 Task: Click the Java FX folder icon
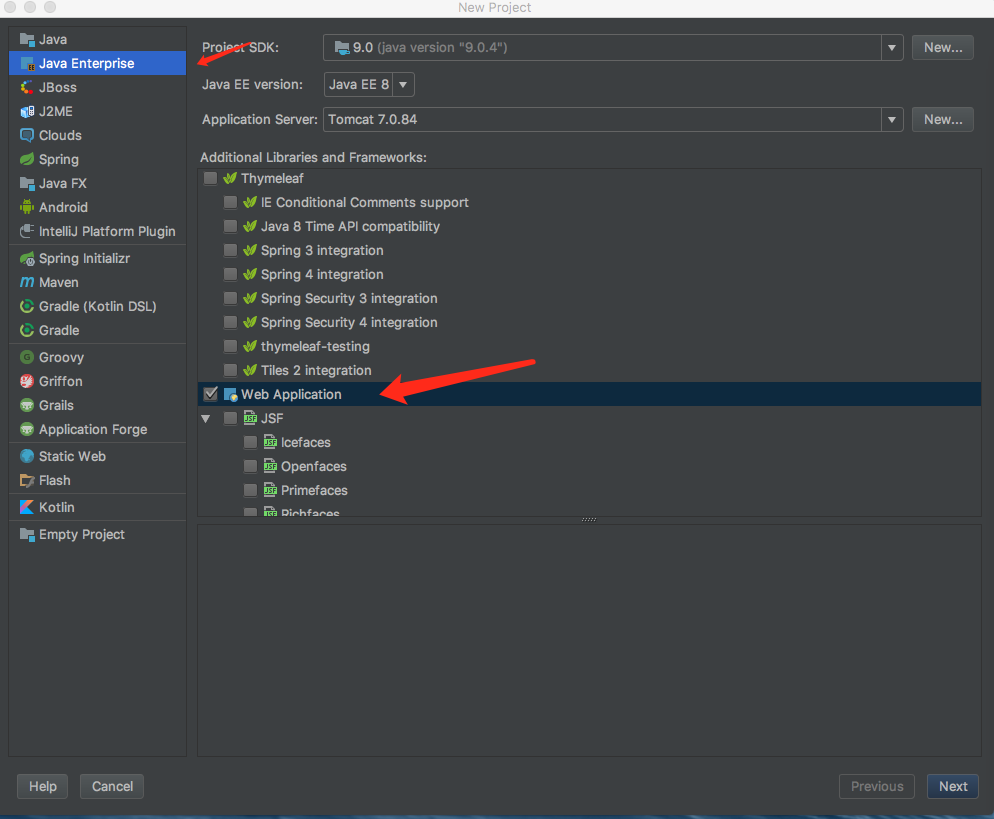click(27, 183)
